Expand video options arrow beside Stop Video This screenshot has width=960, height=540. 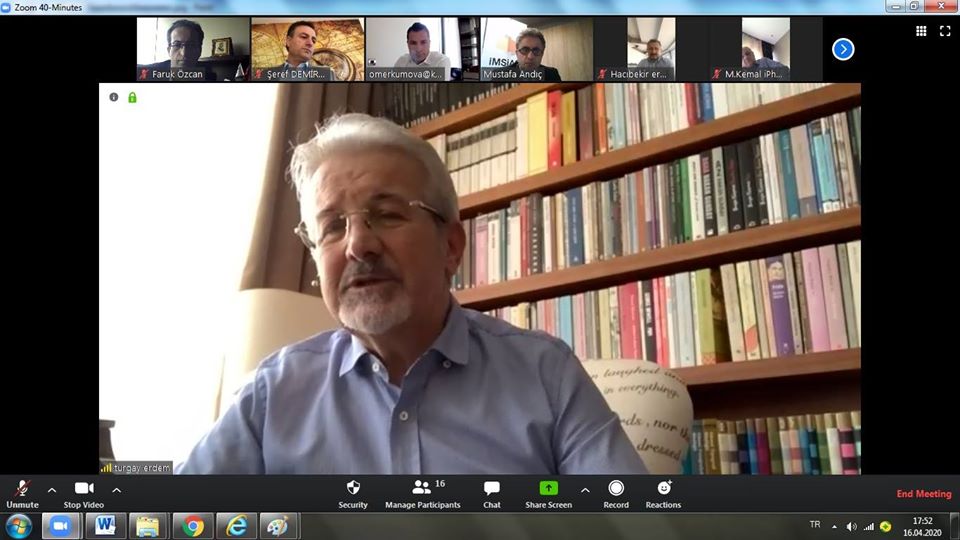116,490
